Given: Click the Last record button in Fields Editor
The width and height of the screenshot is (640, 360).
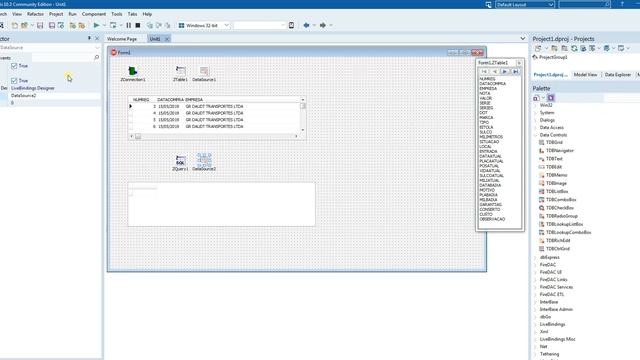Looking at the screenshot, I should [516, 71].
